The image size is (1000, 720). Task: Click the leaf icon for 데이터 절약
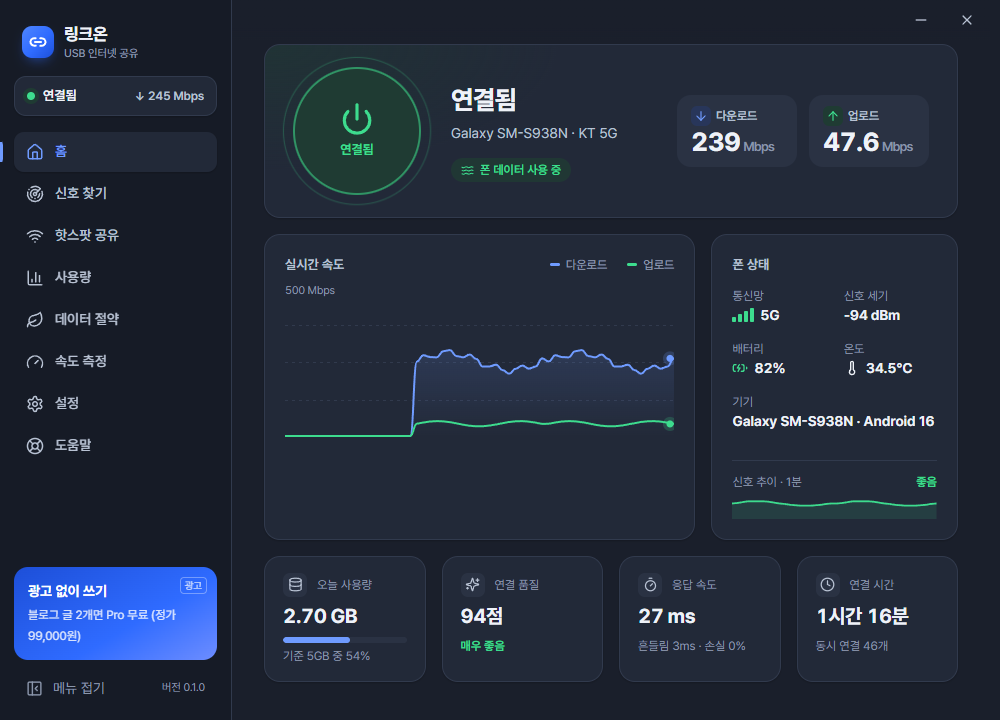click(x=35, y=320)
